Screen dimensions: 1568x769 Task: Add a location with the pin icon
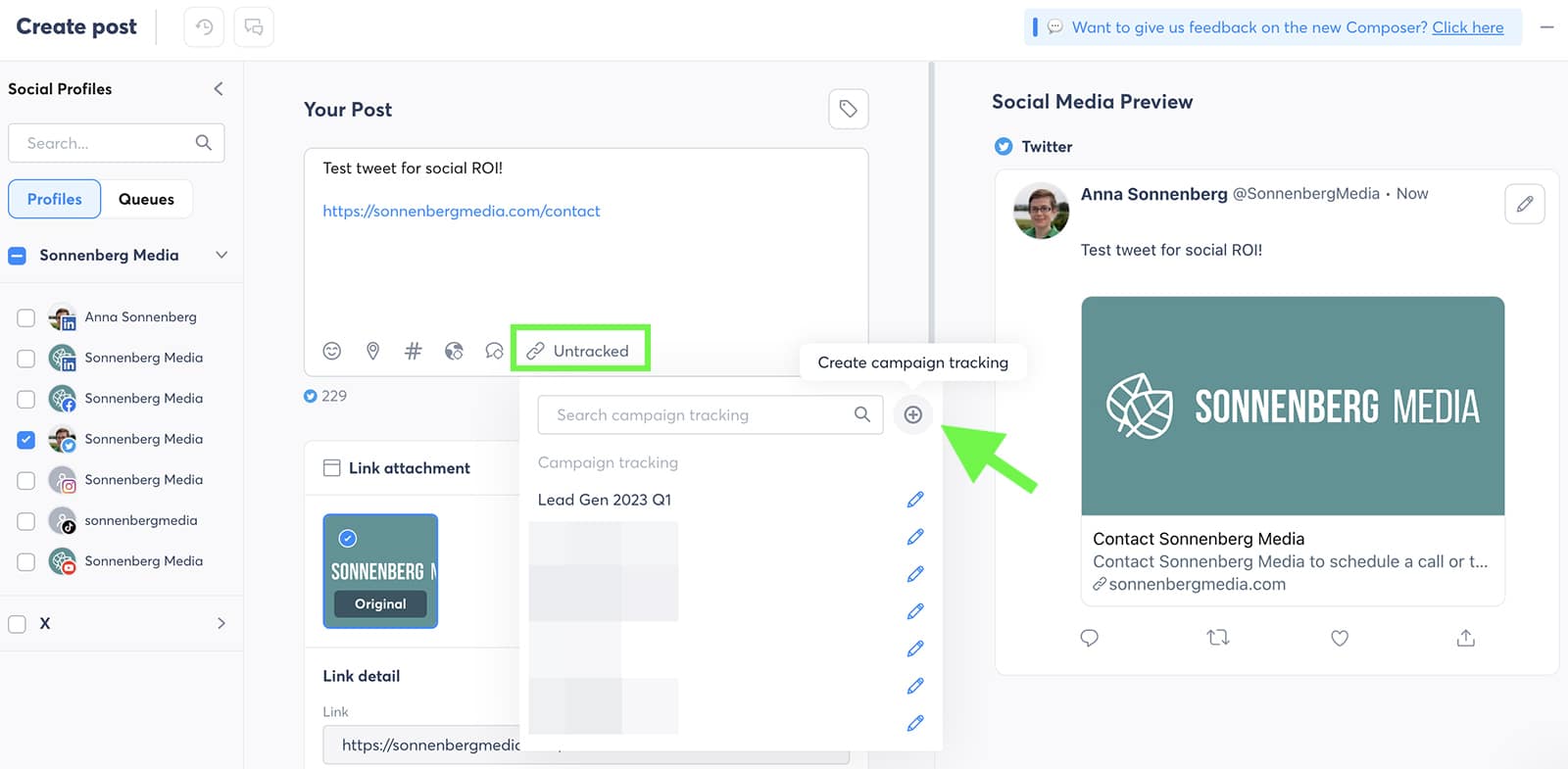pyautogui.click(x=372, y=351)
